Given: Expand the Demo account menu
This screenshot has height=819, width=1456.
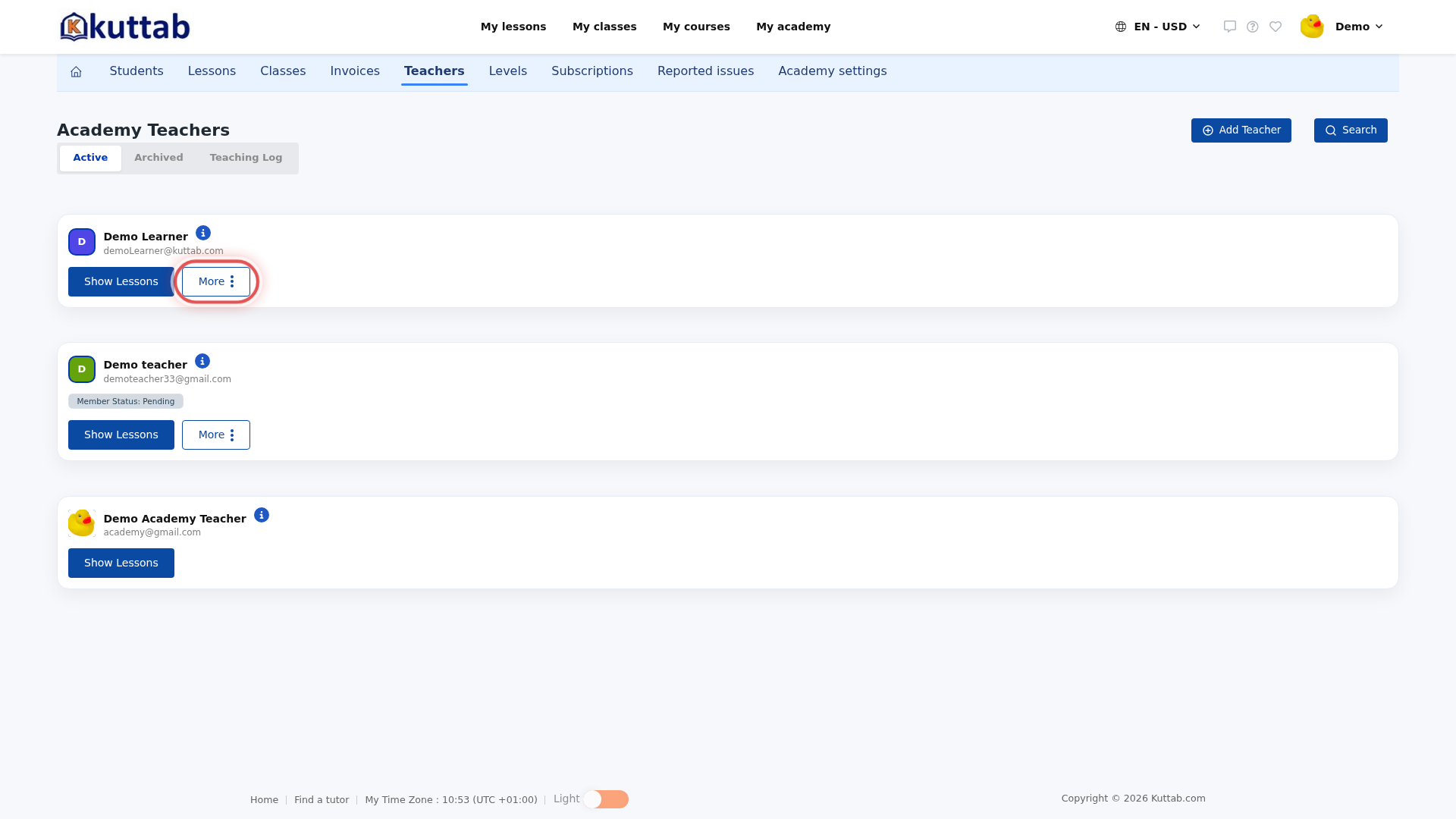Looking at the screenshot, I should point(1359,27).
